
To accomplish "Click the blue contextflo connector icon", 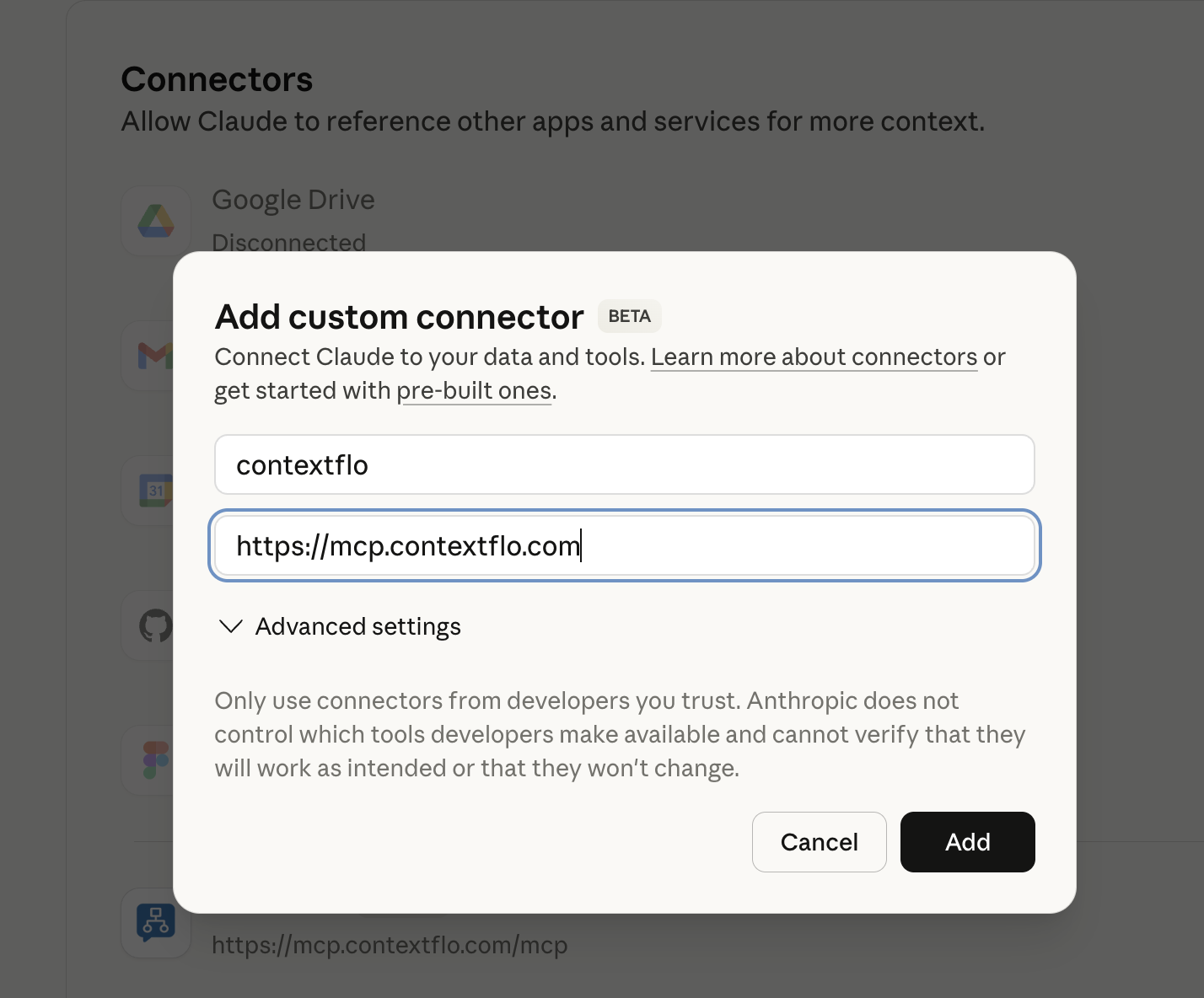I will point(156,922).
